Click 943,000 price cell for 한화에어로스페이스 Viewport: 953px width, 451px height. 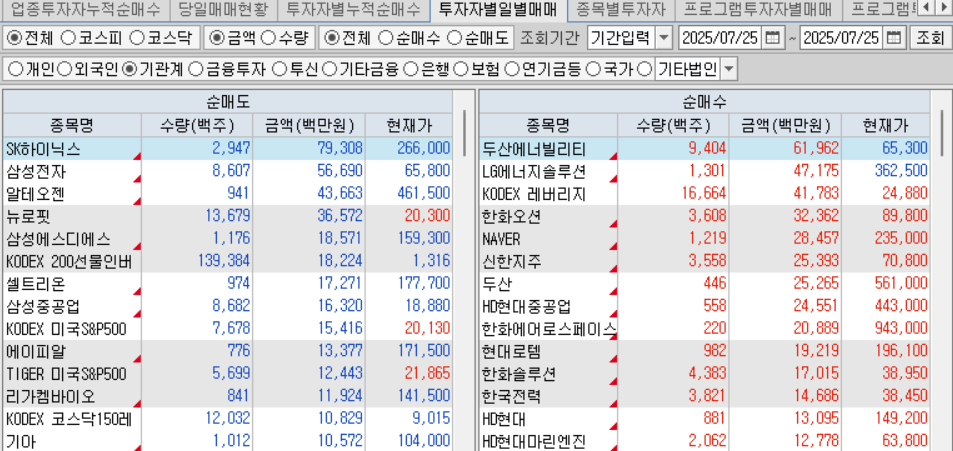[886, 329]
